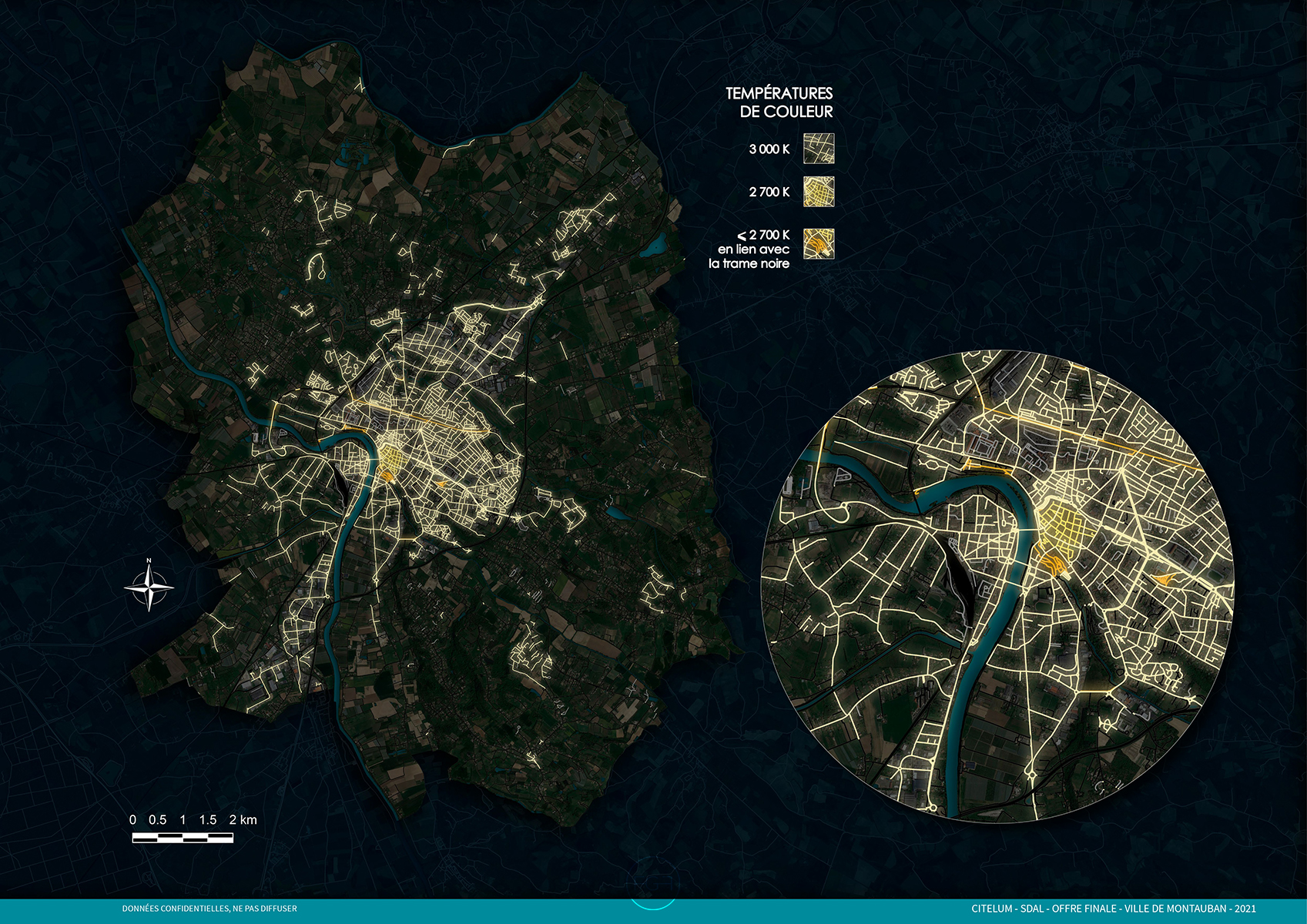Select the "1.5" scale bar label

208,820
